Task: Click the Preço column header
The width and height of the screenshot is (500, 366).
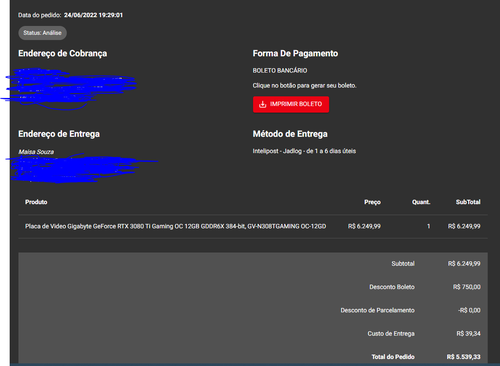Action: click(x=372, y=202)
